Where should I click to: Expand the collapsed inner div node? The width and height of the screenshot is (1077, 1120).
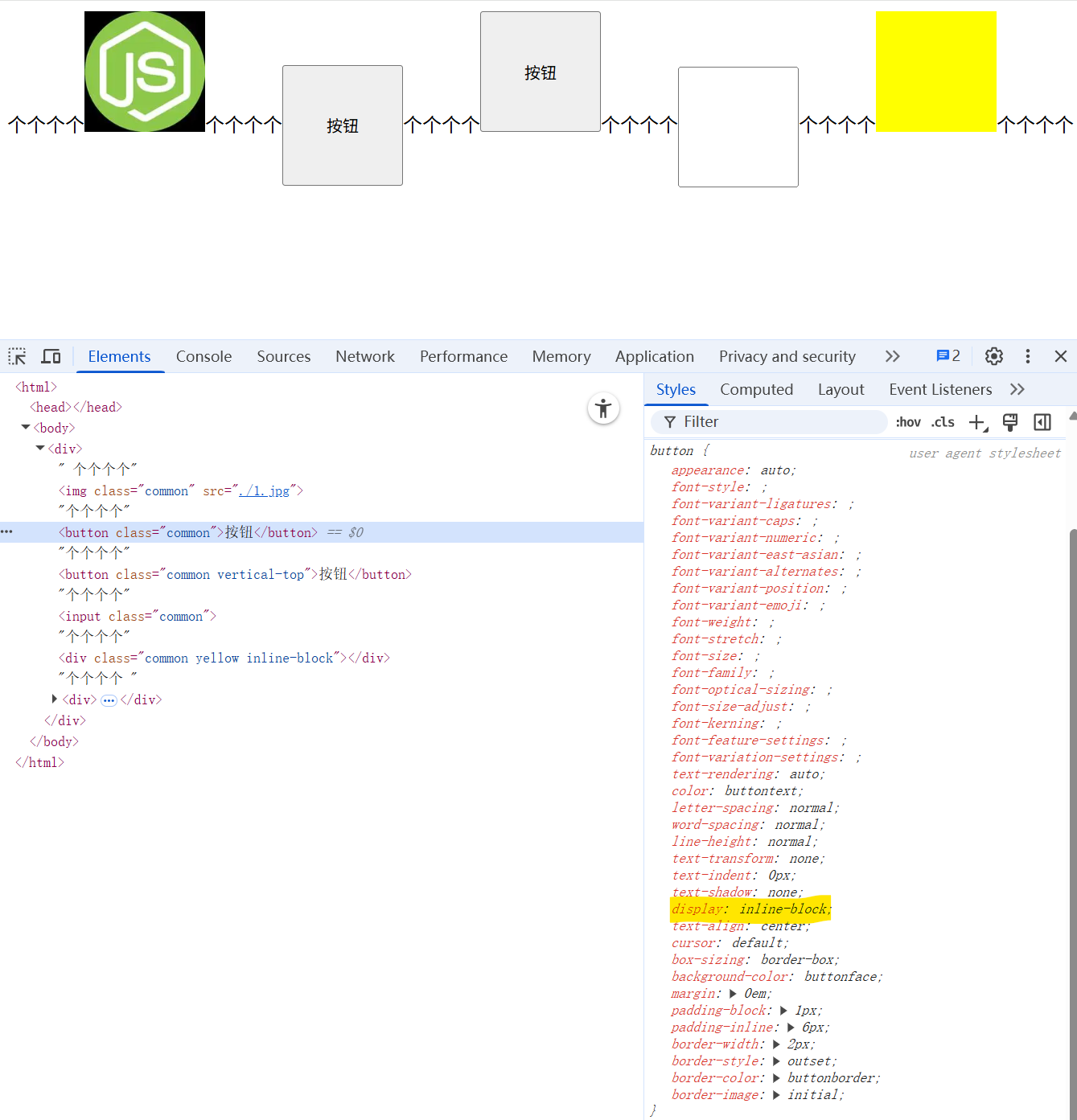pos(55,699)
